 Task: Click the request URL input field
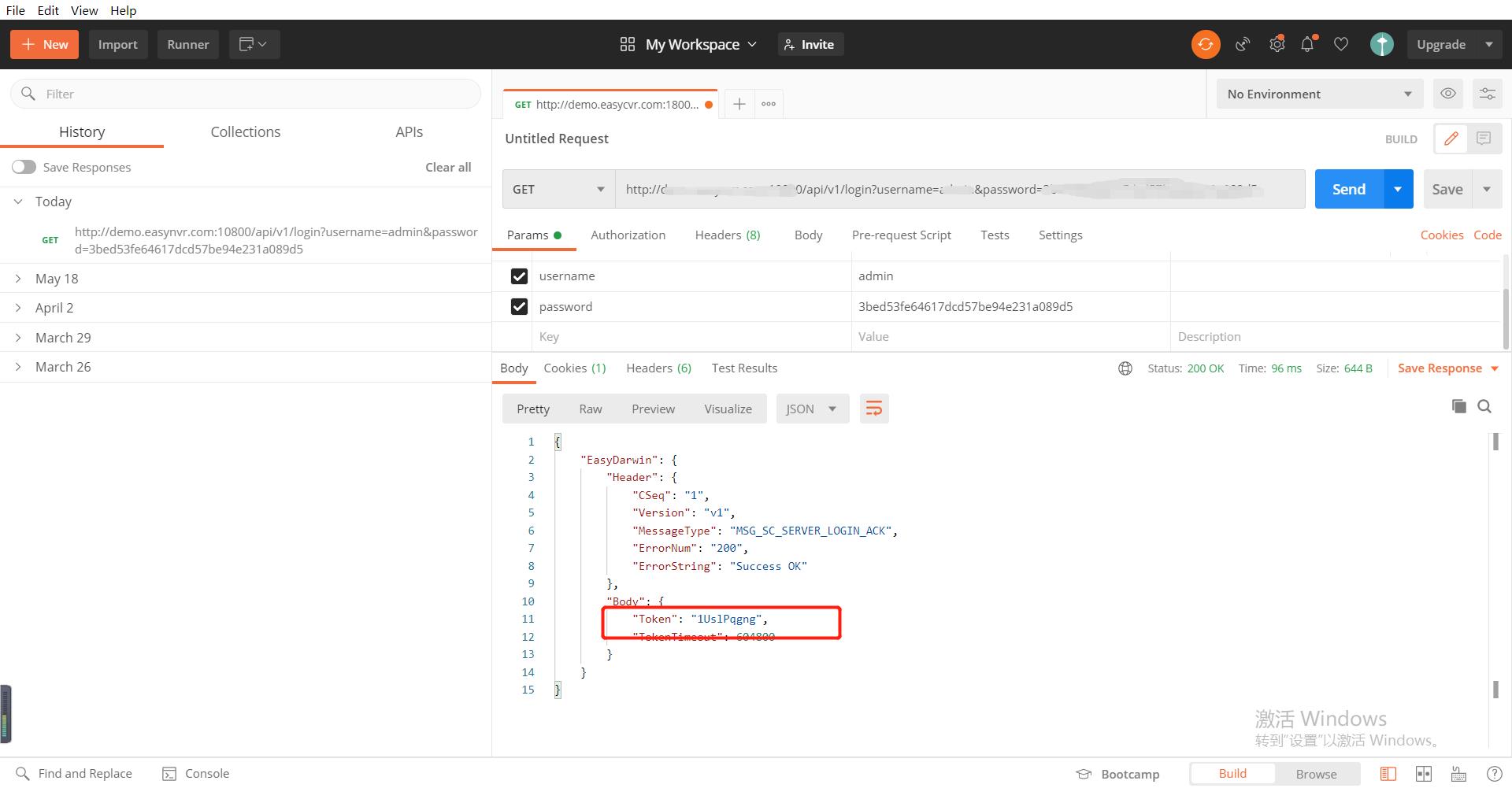point(960,189)
